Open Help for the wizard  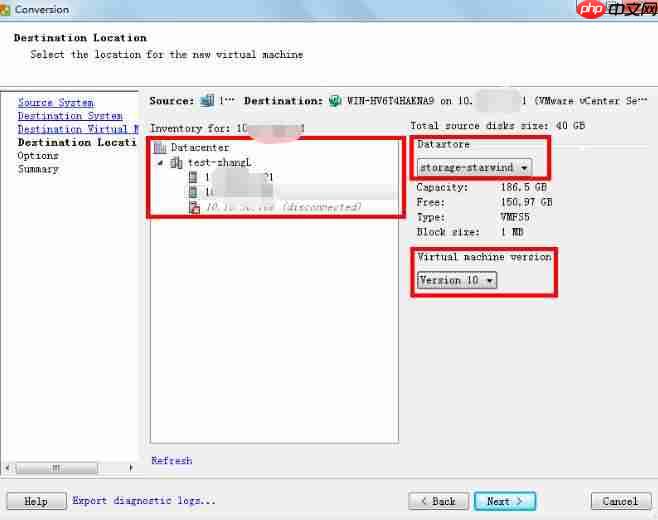35,501
